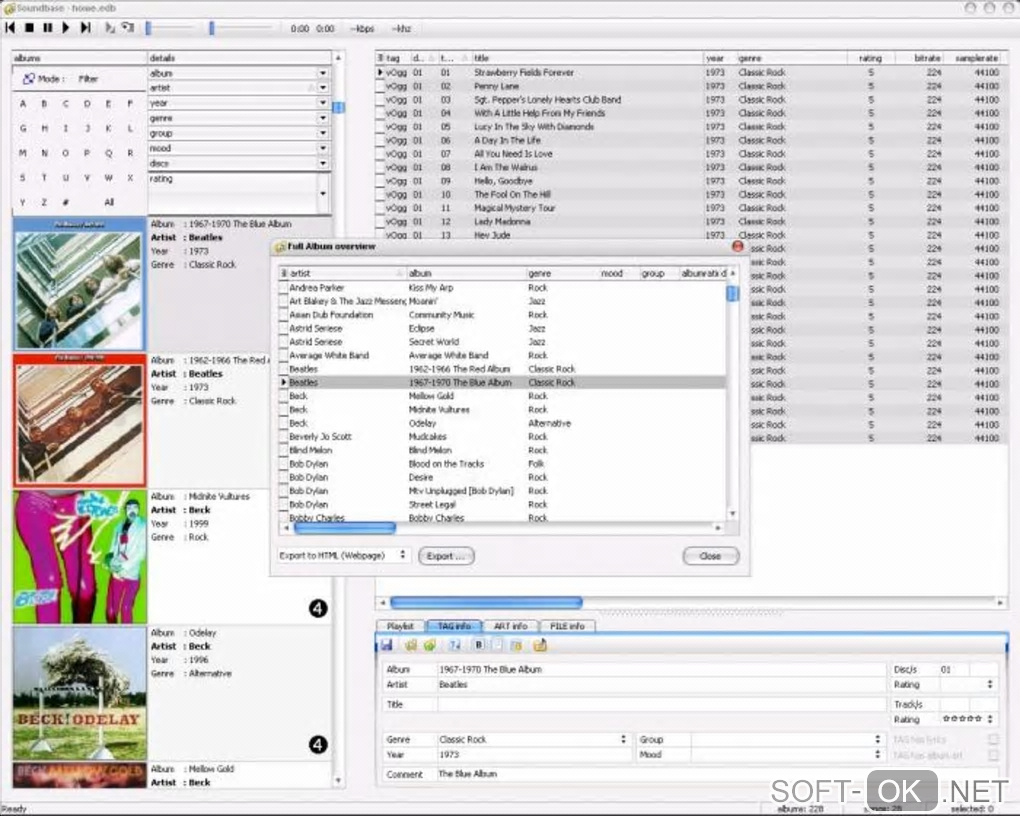Click the Close button in album overview
This screenshot has width=1020, height=816.
pyautogui.click(x=710, y=556)
